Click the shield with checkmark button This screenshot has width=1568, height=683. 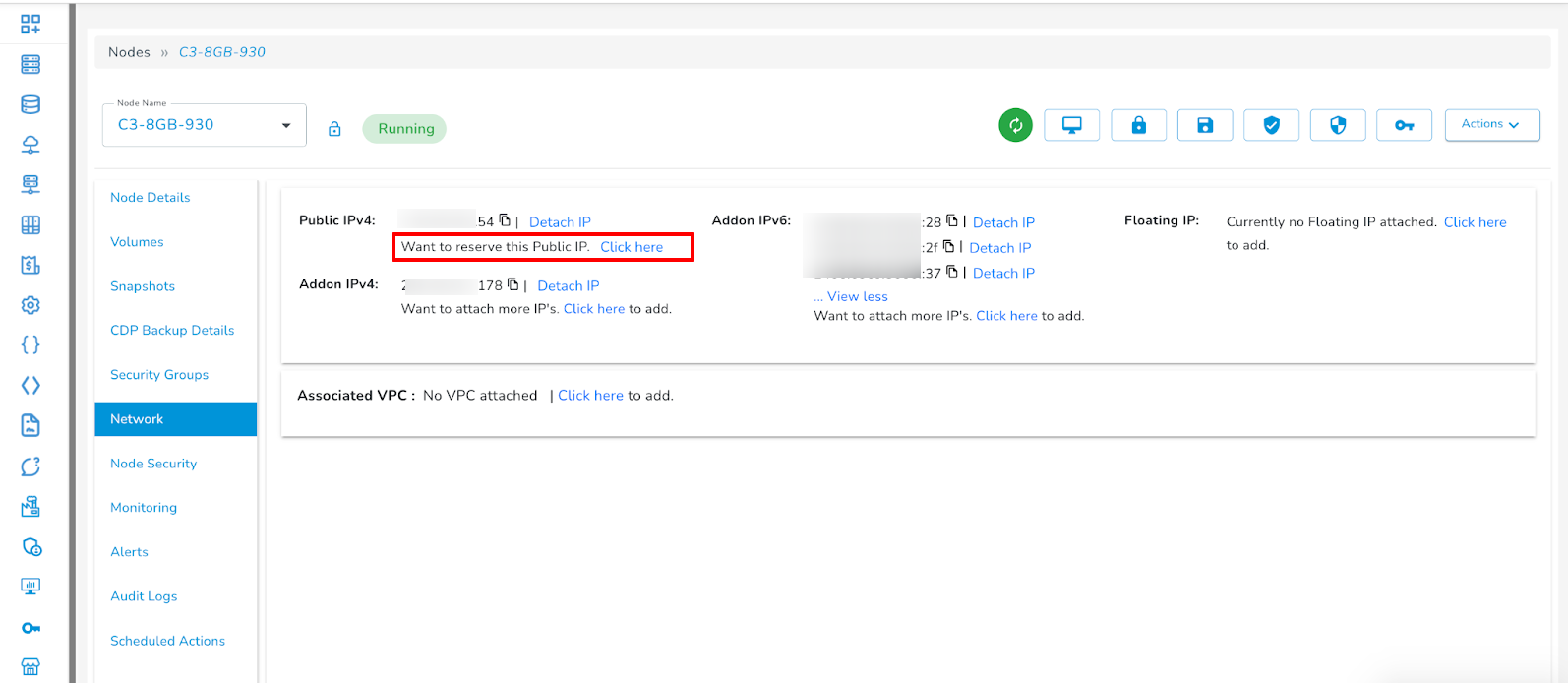(x=1271, y=125)
